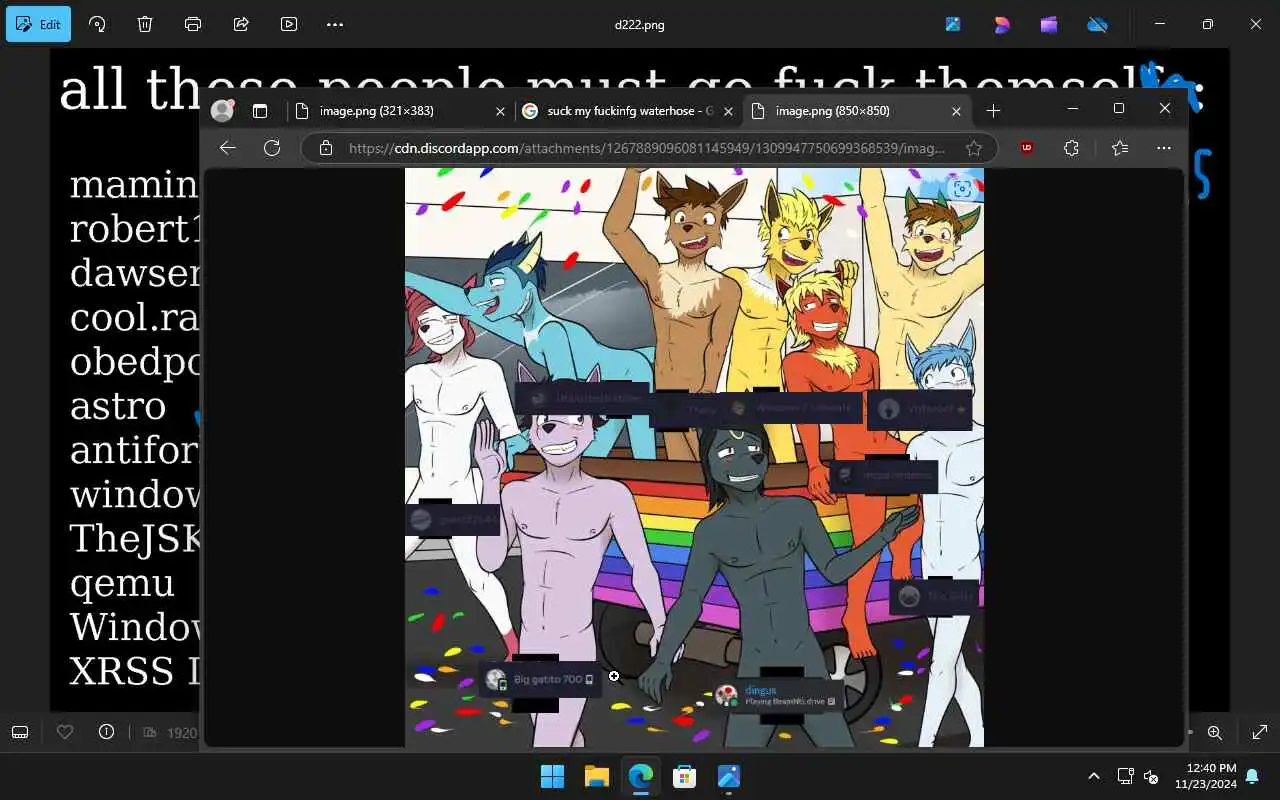Open Edge Settings and more menu
1280x800 pixels.
click(1164, 148)
